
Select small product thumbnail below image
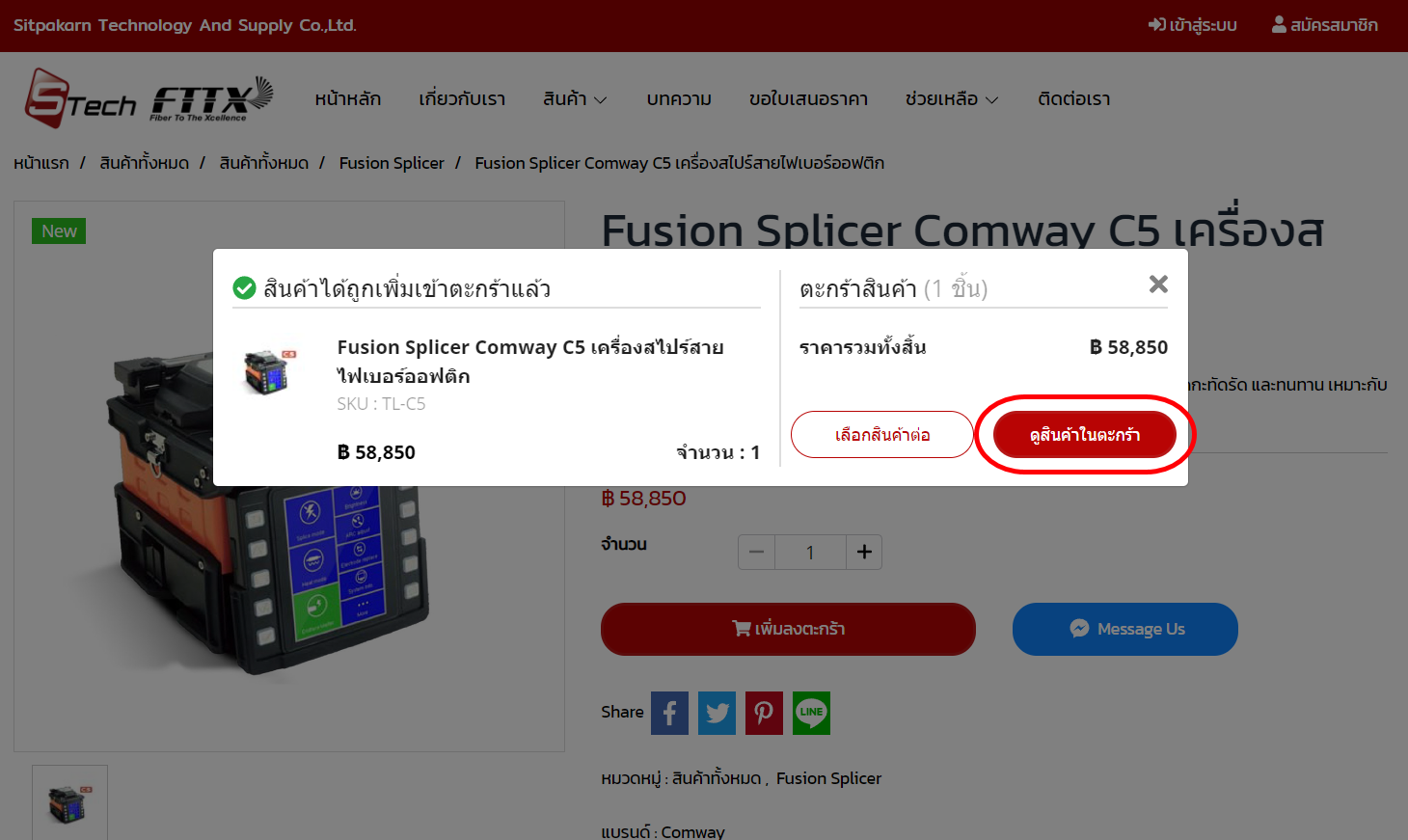pyautogui.click(x=69, y=803)
